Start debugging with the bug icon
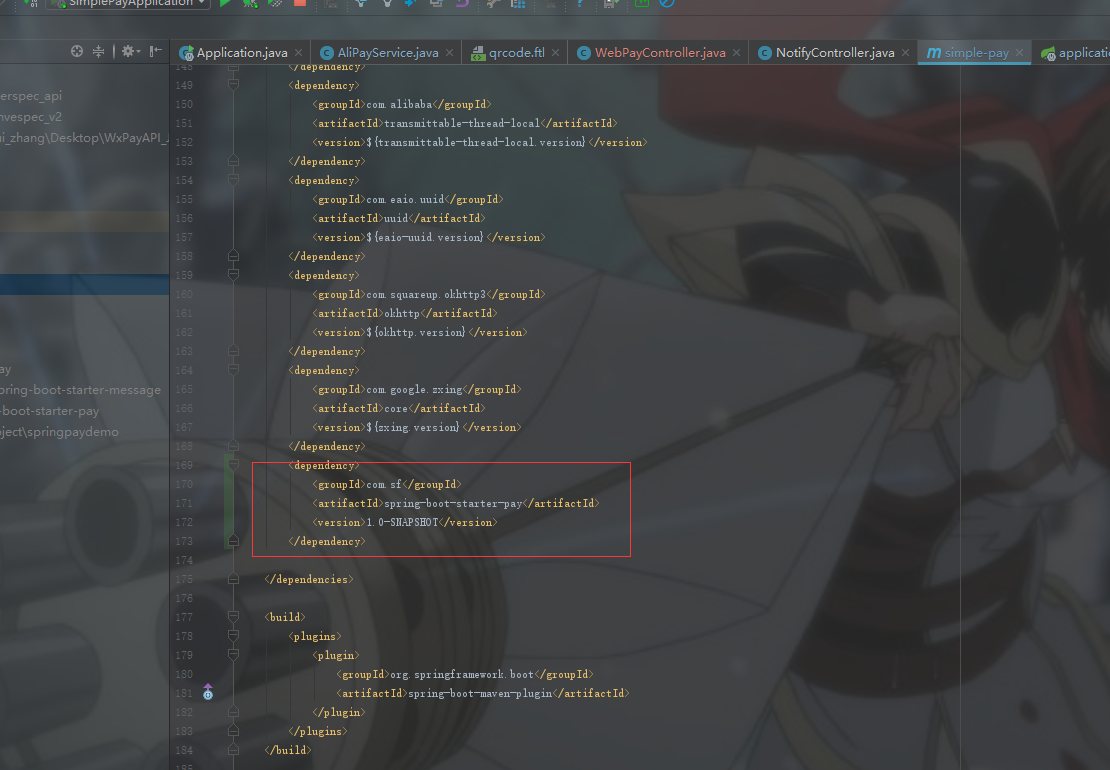 click(250, 3)
